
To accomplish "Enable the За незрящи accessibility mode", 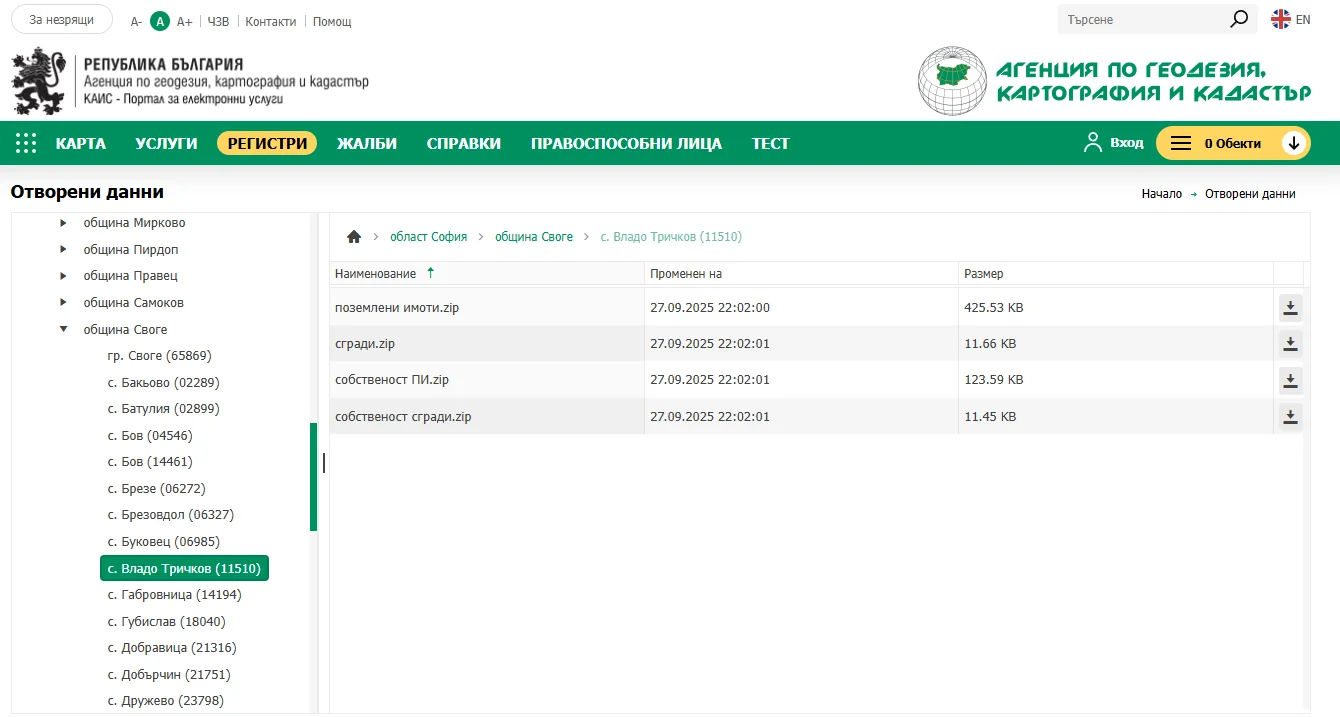I will coord(62,20).
